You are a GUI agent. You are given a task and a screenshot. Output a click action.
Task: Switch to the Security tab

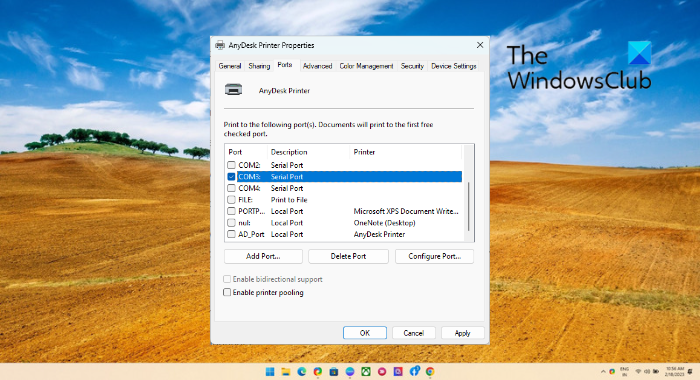coord(412,66)
